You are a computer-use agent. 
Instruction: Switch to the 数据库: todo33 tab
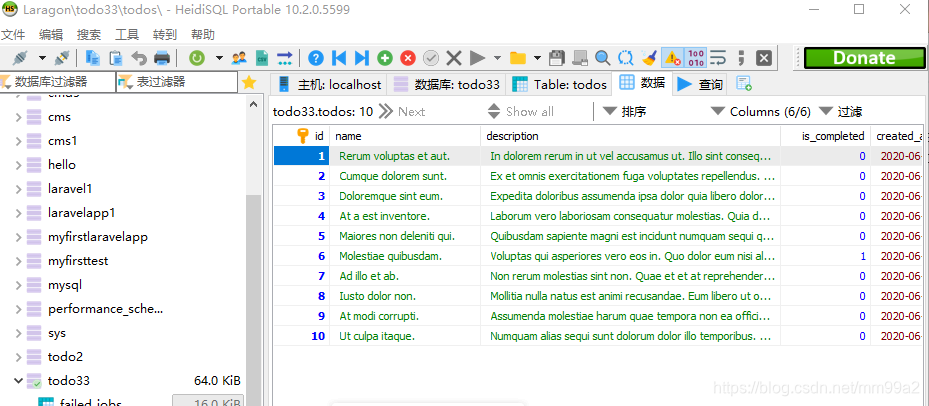click(x=447, y=84)
